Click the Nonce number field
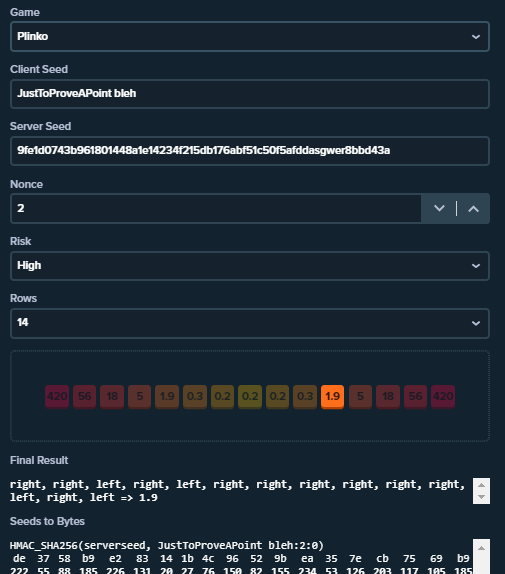The image size is (505, 574). coord(216,208)
